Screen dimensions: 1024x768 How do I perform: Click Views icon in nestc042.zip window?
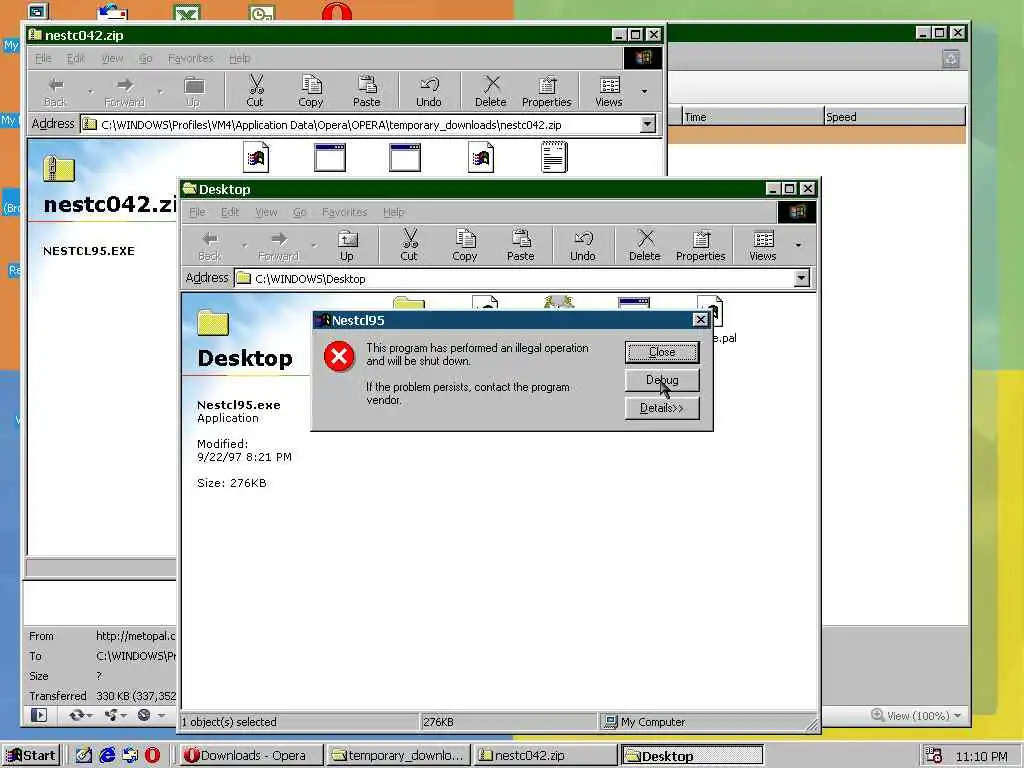click(x=609, y=91)
